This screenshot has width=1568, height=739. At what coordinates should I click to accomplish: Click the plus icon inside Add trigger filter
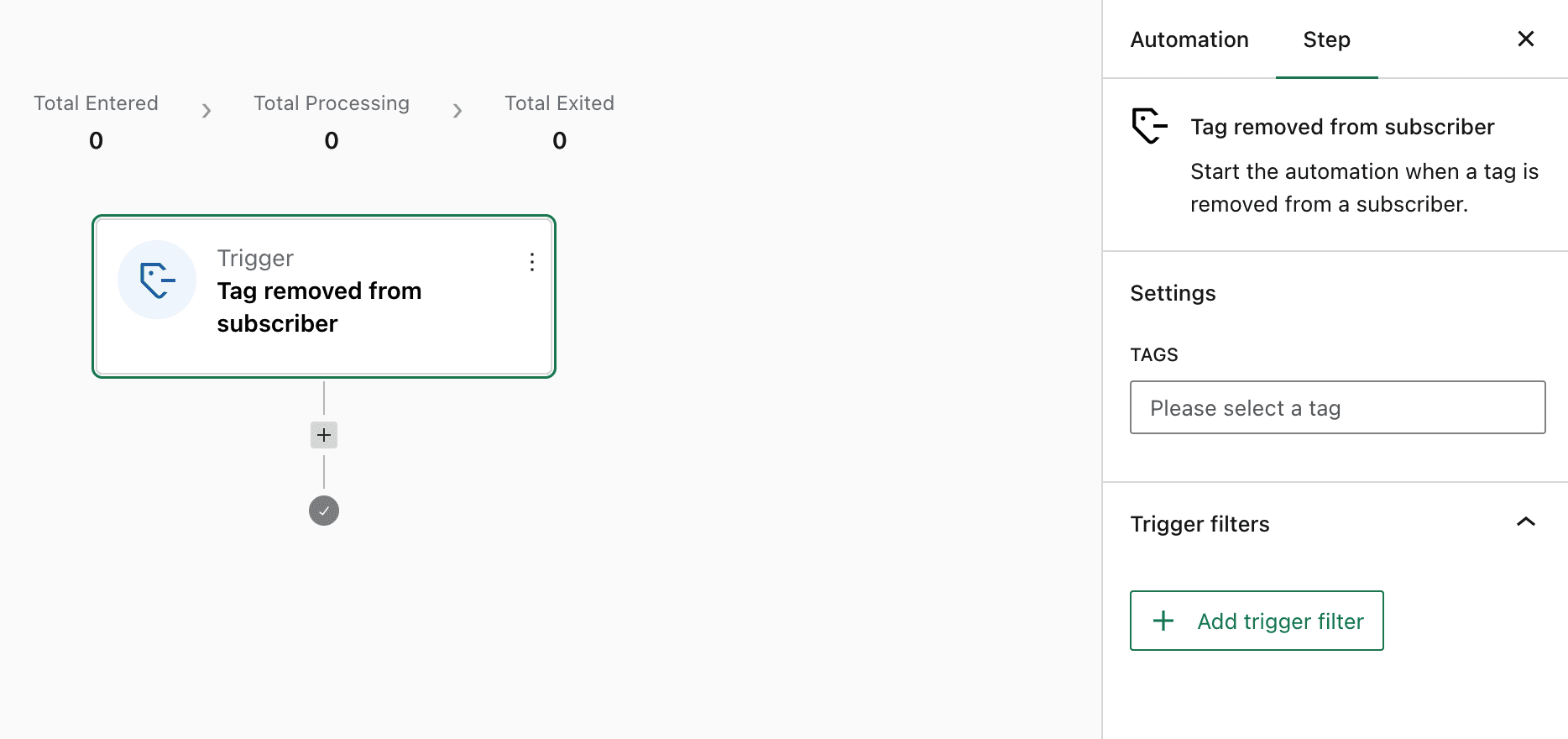(x=1163, y=621)
